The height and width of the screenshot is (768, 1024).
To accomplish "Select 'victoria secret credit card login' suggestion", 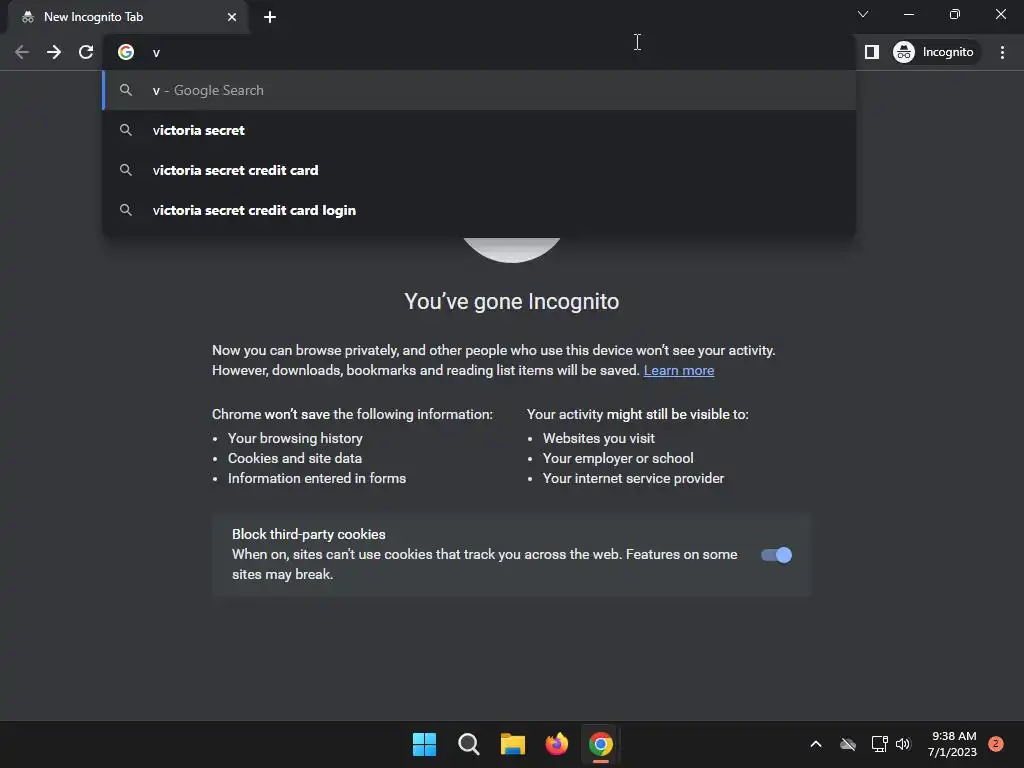I will [479, 210].
